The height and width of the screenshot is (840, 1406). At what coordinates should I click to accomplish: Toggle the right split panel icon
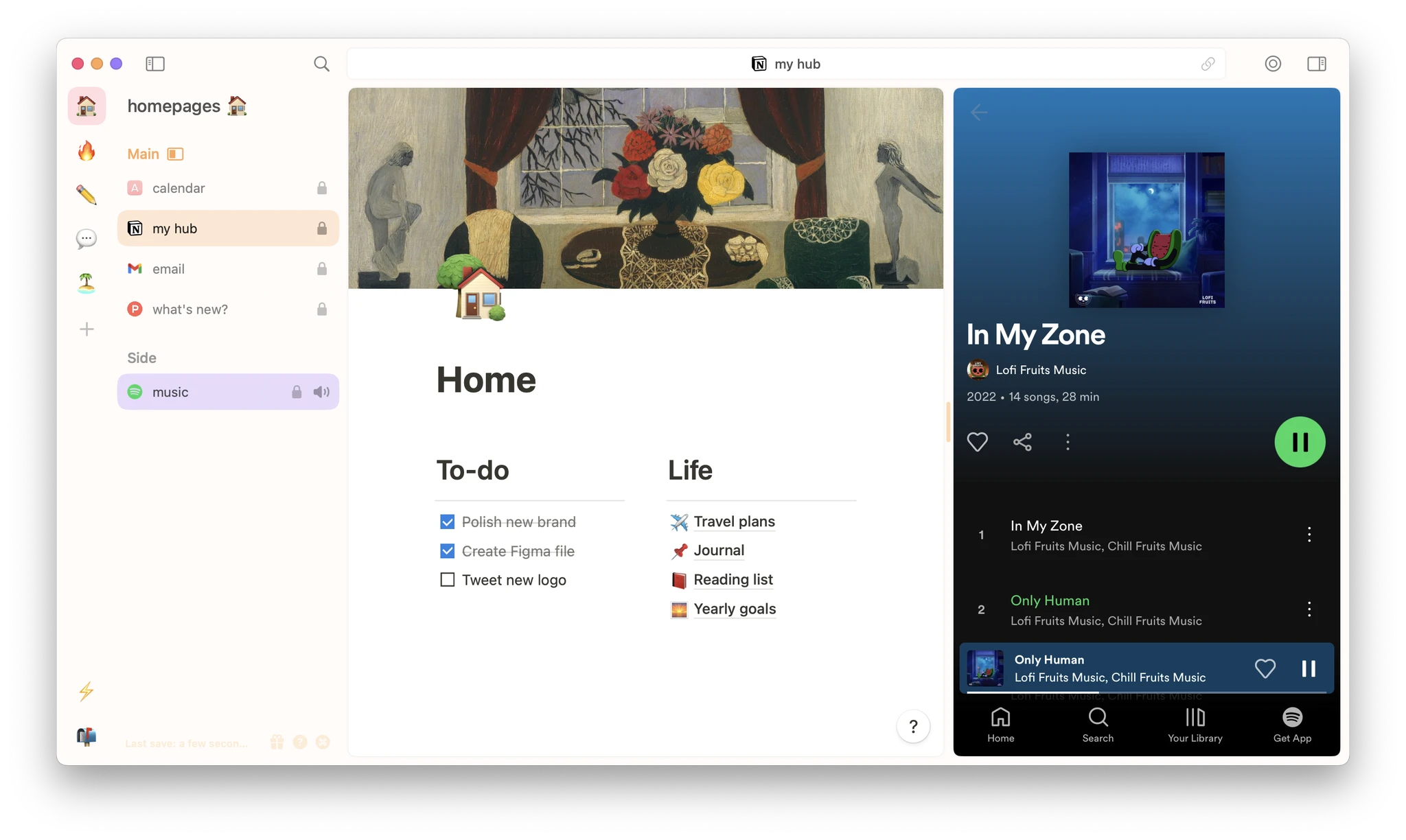tap(1316, 64)
